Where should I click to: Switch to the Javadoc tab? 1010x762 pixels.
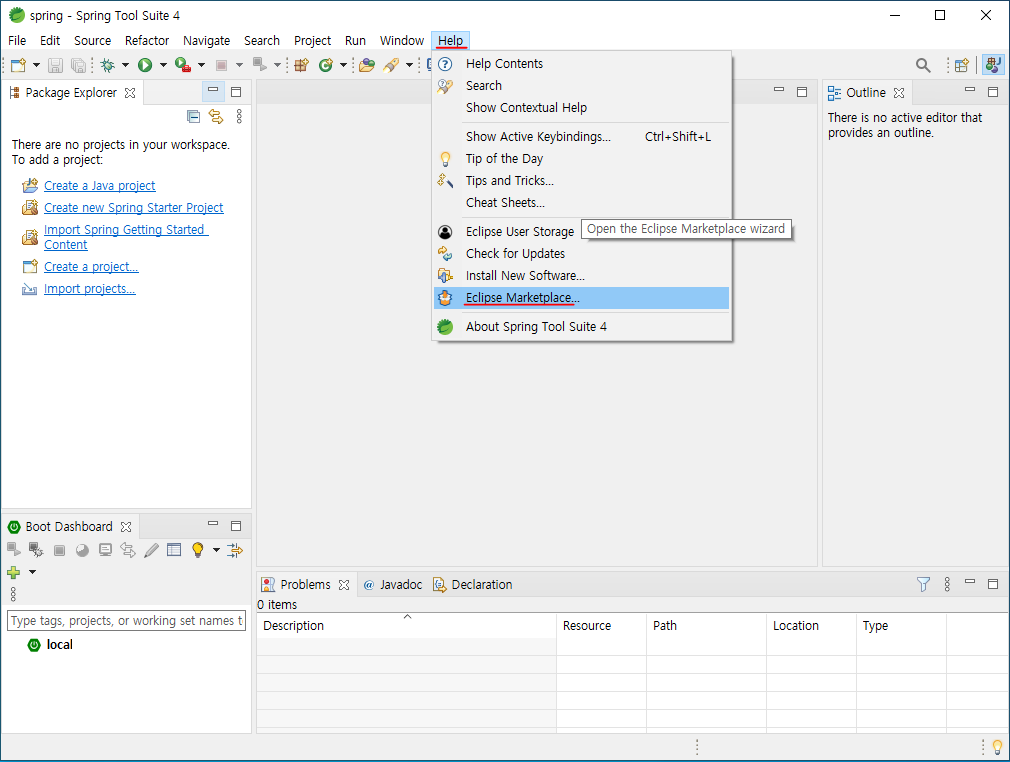coord(393,584)
